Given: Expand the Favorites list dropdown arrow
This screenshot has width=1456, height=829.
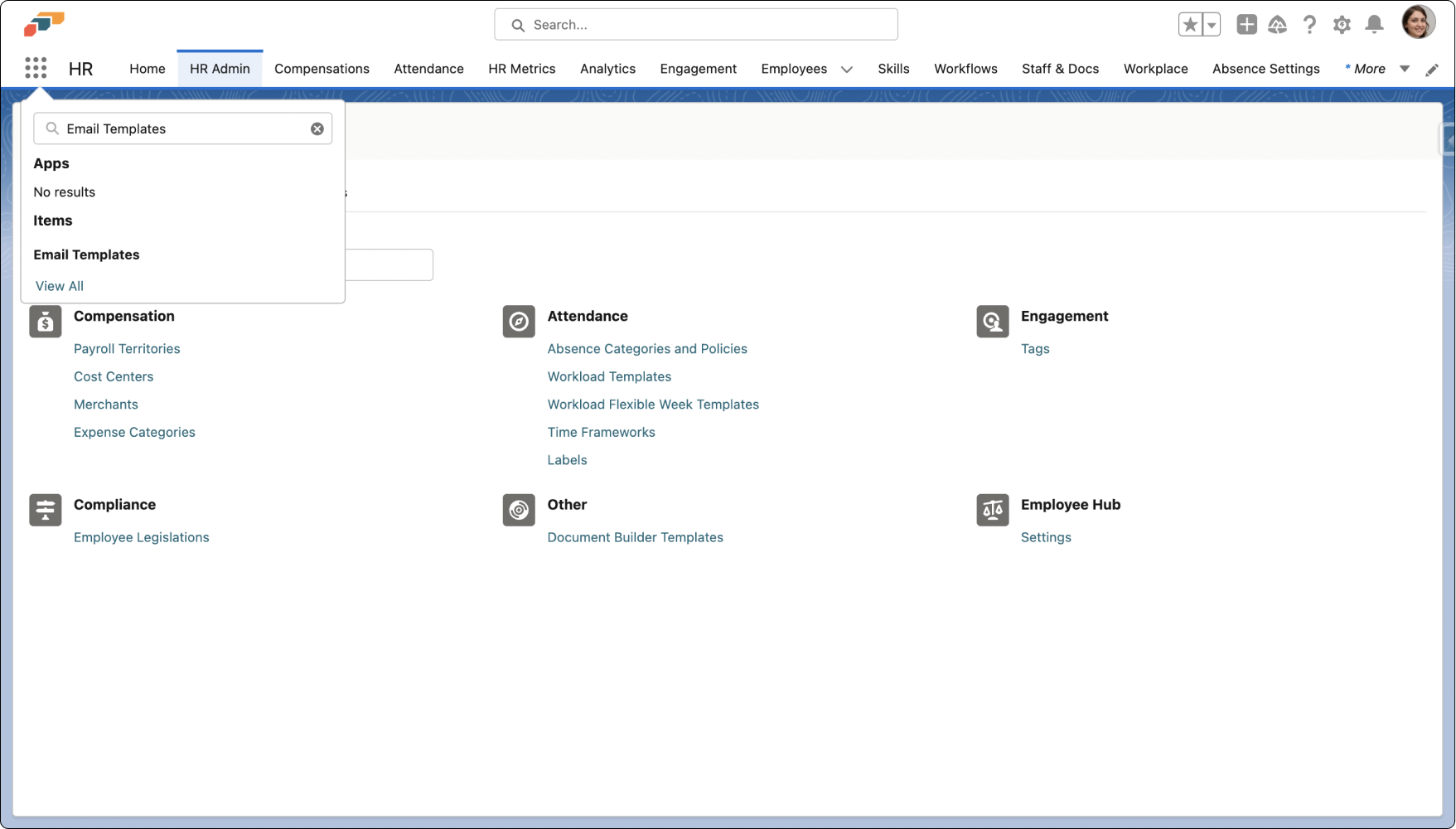Looking at the screenshot, I should pyautogui.click(x=1212, y=25).
